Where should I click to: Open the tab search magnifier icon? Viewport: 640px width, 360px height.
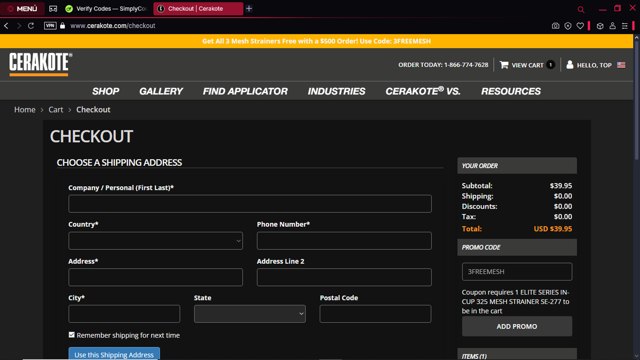[581, 9]
